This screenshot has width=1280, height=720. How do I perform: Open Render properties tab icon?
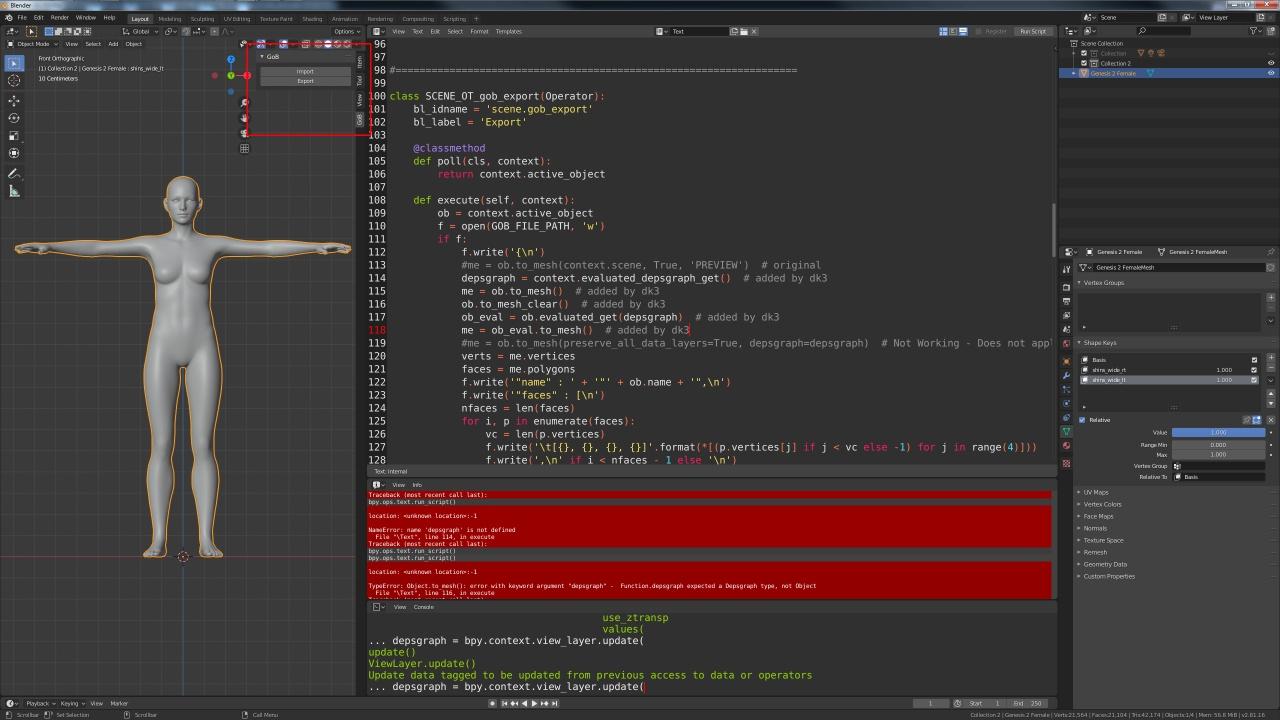[1066, 287]
